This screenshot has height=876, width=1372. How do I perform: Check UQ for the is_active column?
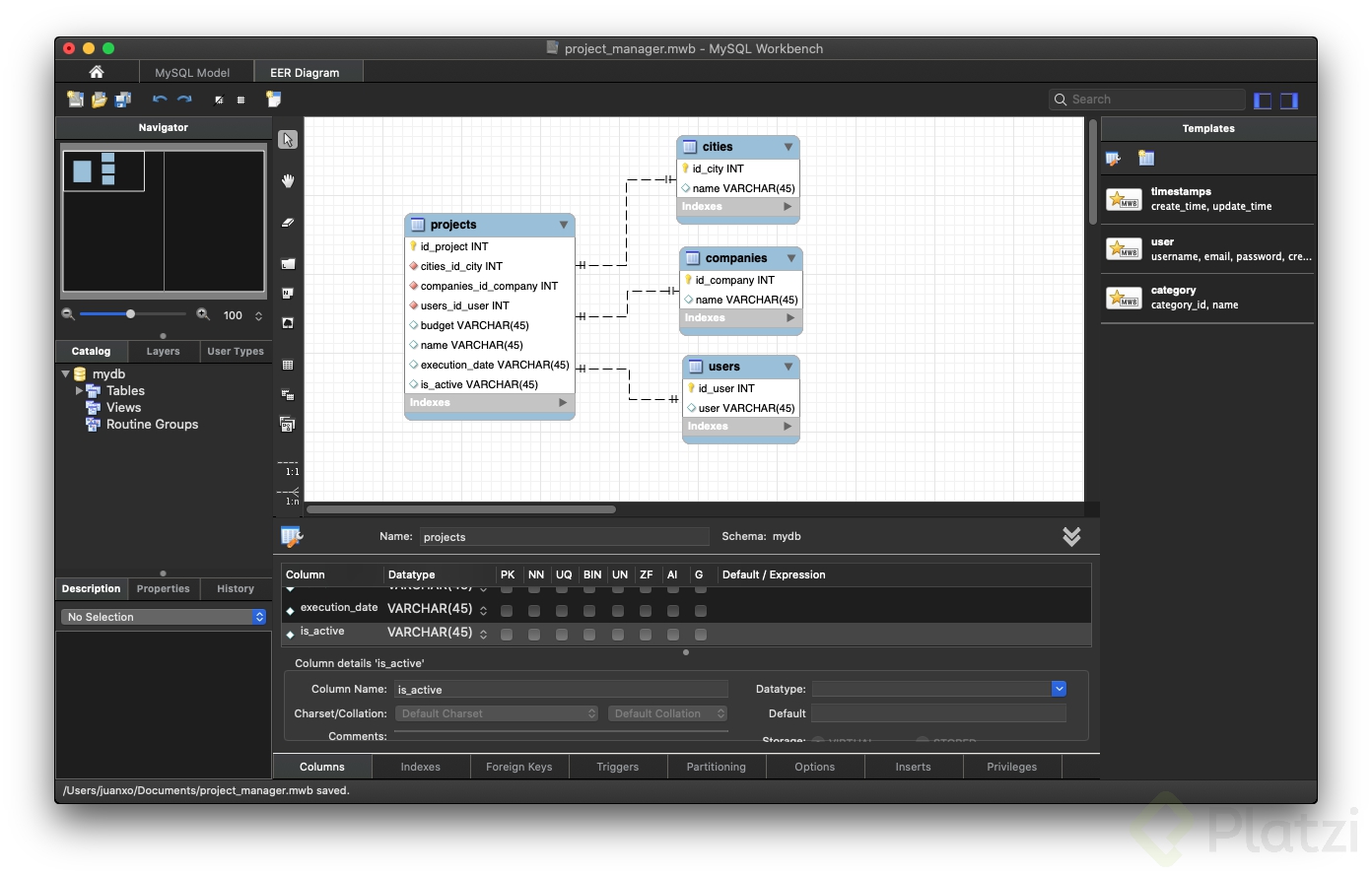tap(562, 635)
